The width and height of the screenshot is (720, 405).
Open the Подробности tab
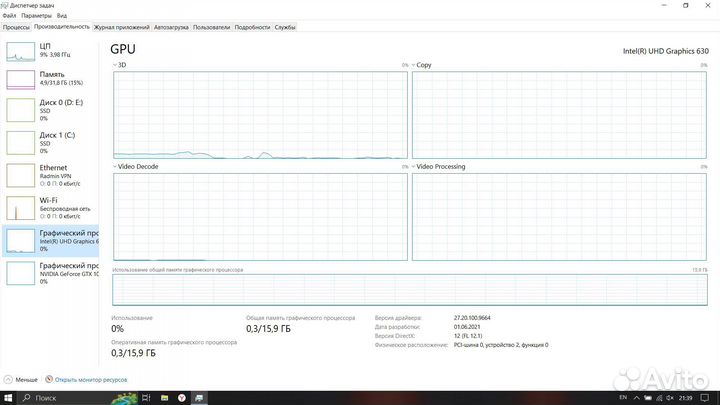(252, 27)
